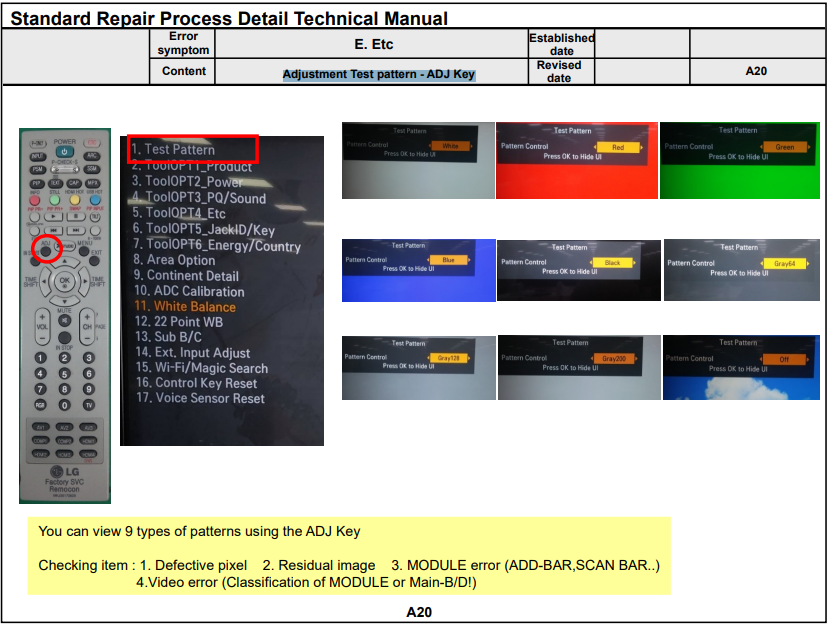This screenshot has width=832, height=630.
Task: Click the 'Off' pattern control selector
Action: pyautogui.click(x=784, y=359)
